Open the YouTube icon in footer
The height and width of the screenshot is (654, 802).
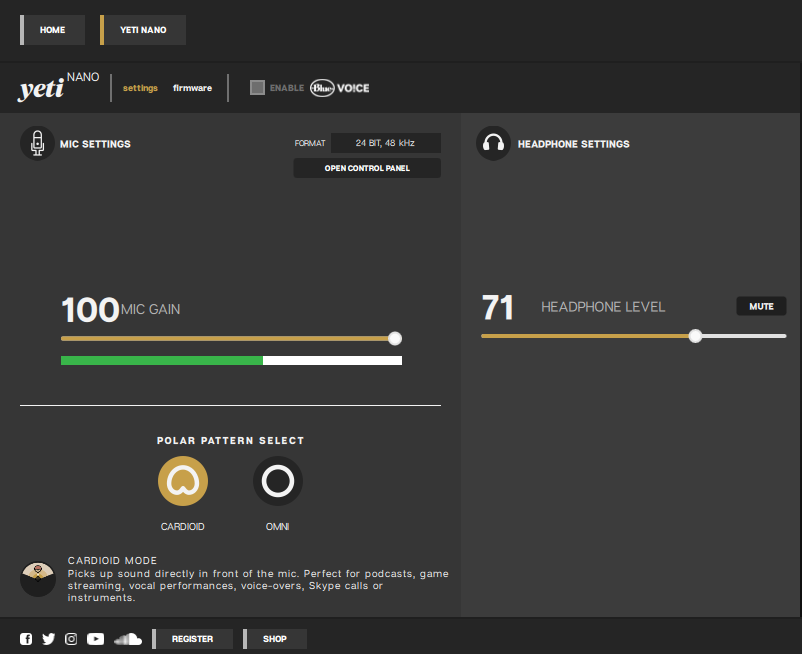[95, 639]
